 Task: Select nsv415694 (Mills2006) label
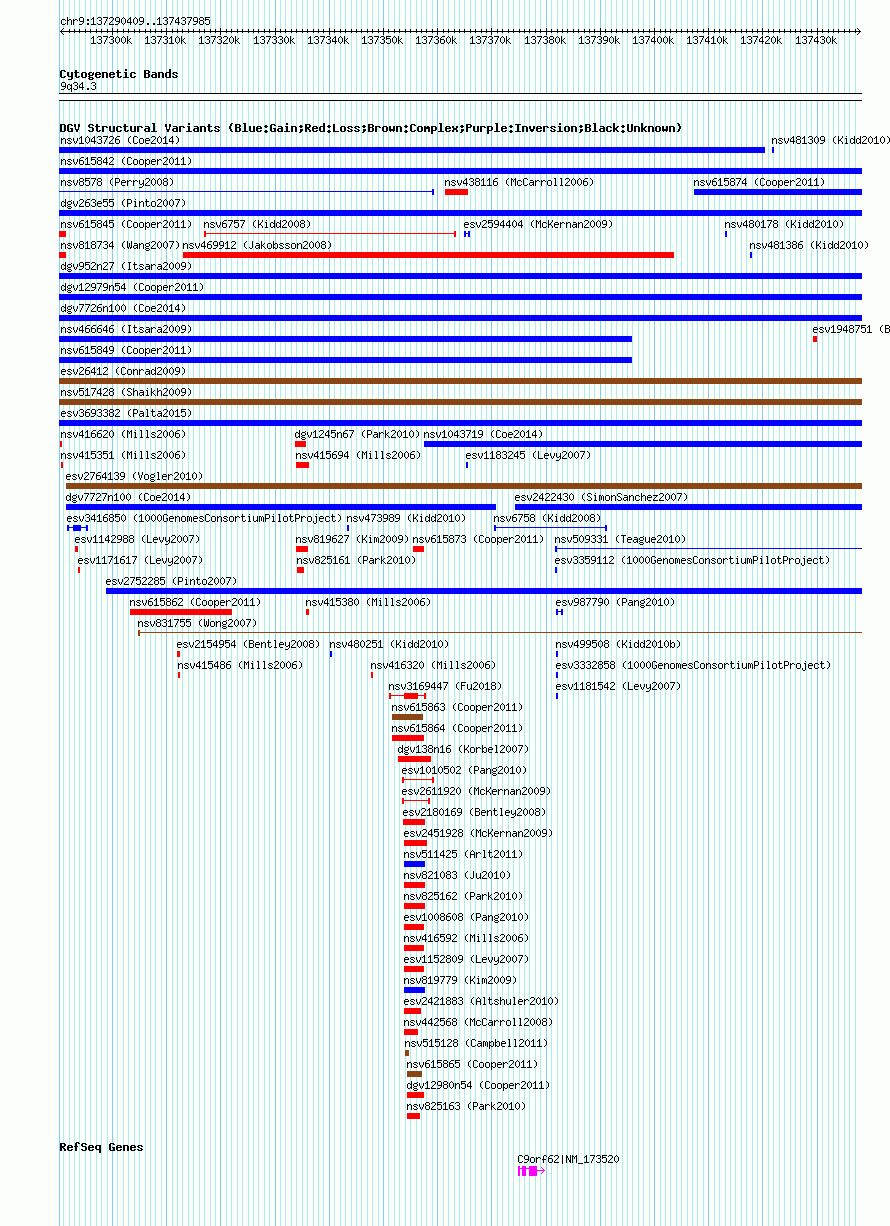pos(358,455)
